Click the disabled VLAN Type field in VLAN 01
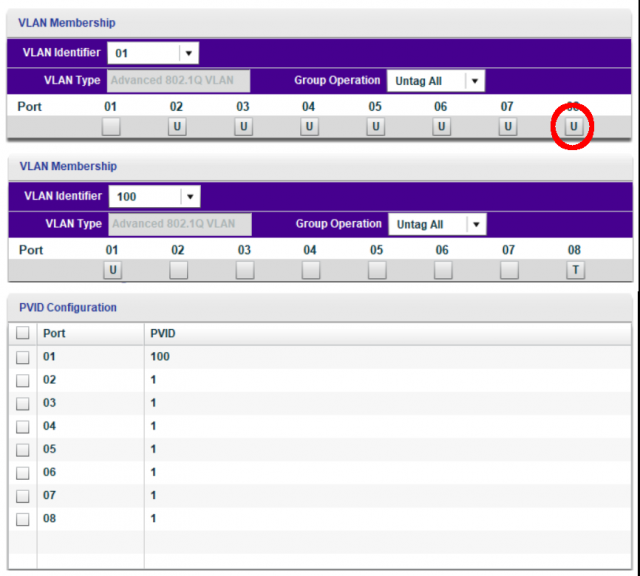 tap(178, 81)
